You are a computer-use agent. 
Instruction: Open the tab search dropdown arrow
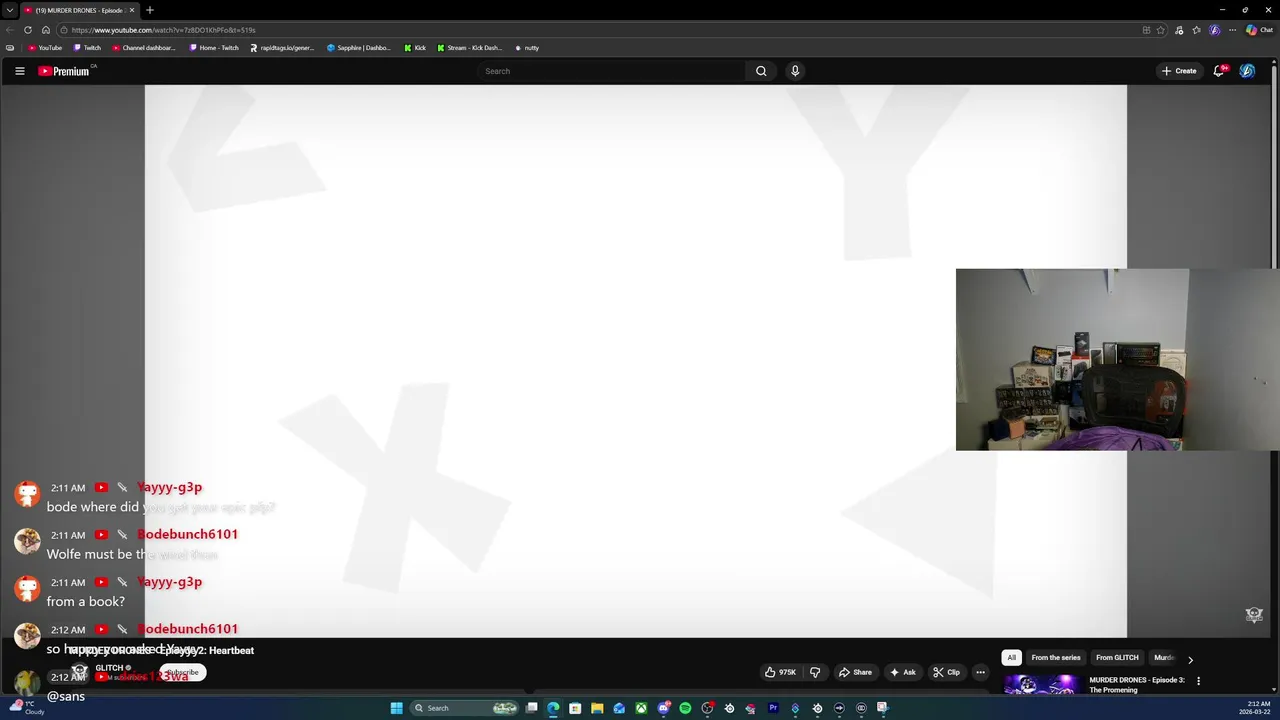point(9,10)
